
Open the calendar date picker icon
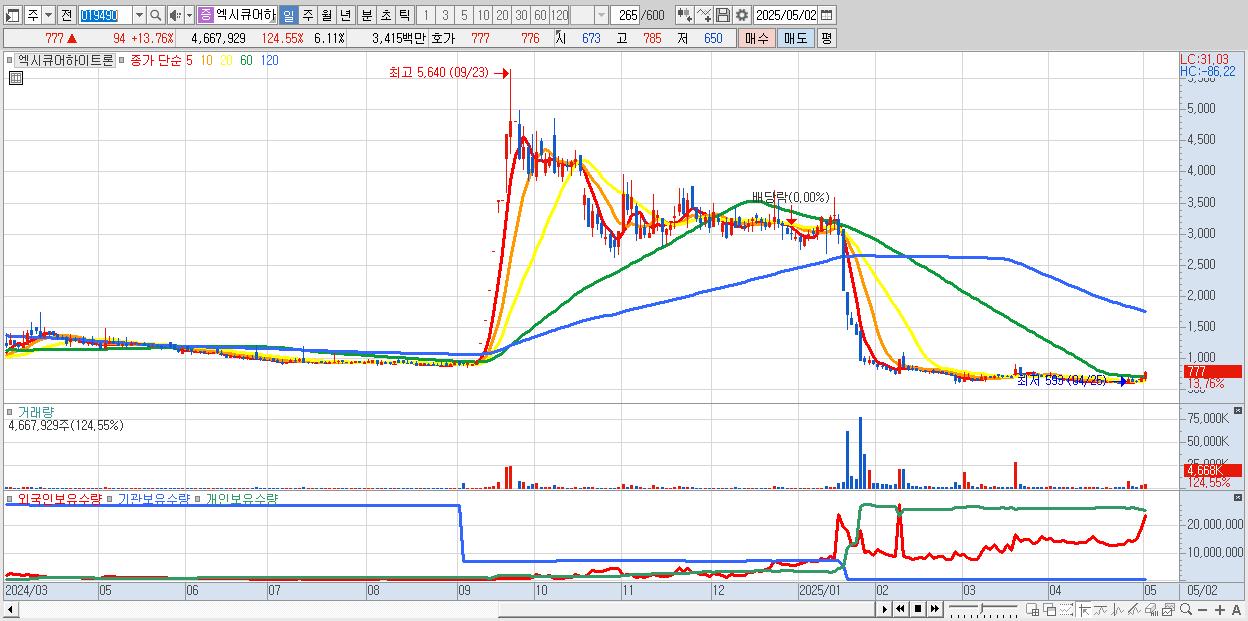click(x=827, y=15)
